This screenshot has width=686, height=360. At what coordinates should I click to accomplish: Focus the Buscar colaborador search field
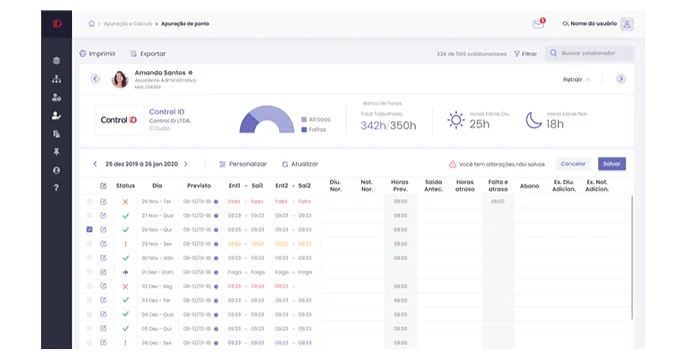pyautogui.click(x=589, y=53)
